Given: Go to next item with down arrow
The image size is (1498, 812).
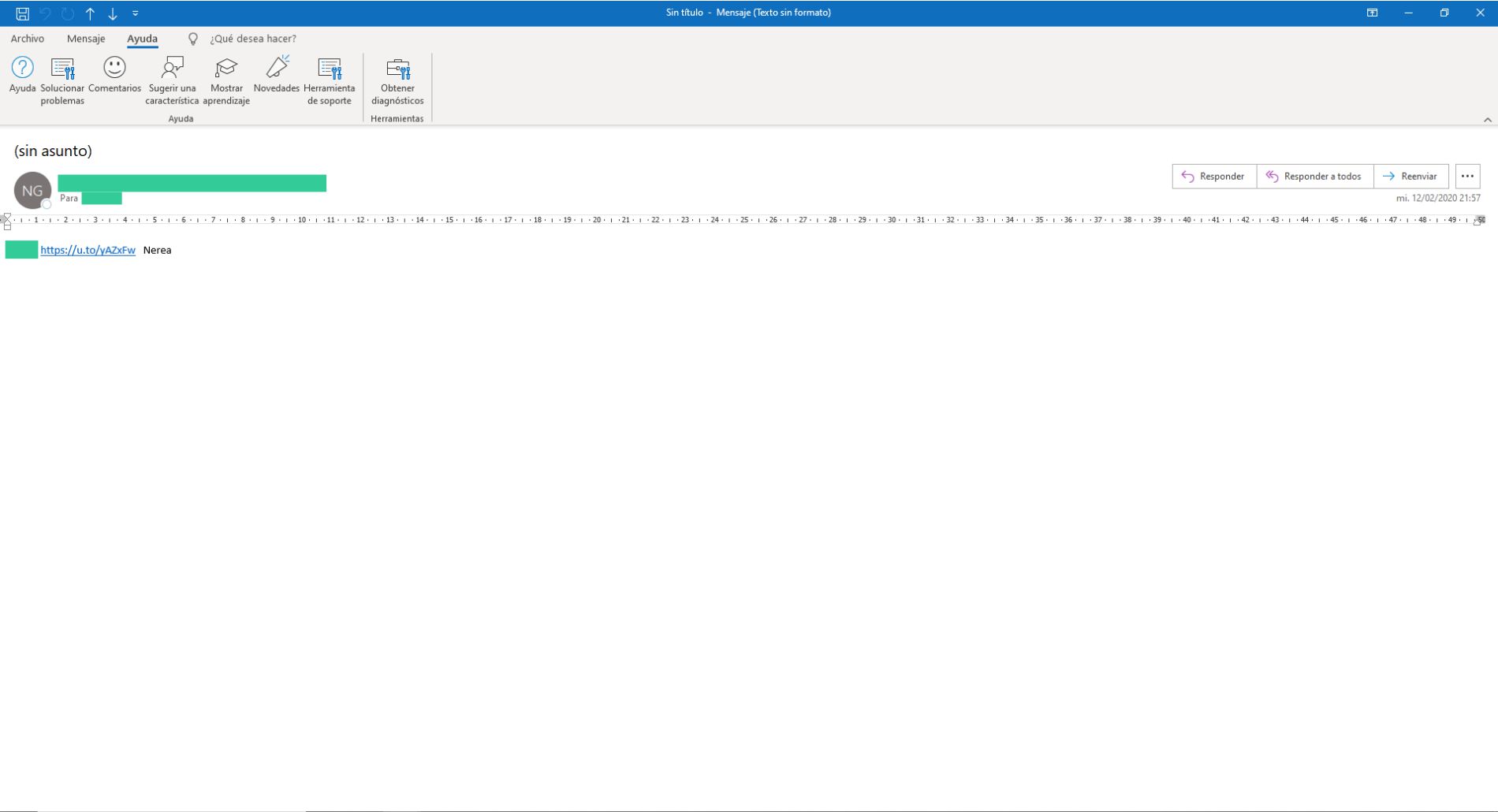Looking at the screenshot, I should [113, 13].
